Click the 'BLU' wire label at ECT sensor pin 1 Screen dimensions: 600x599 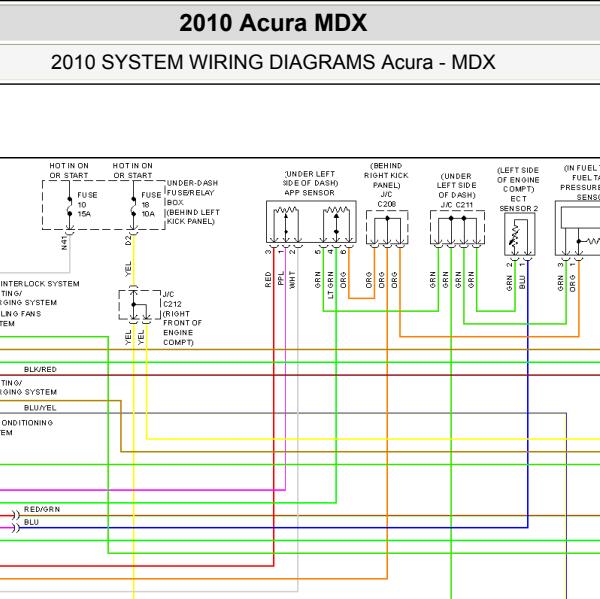click(x=522, y=282)
